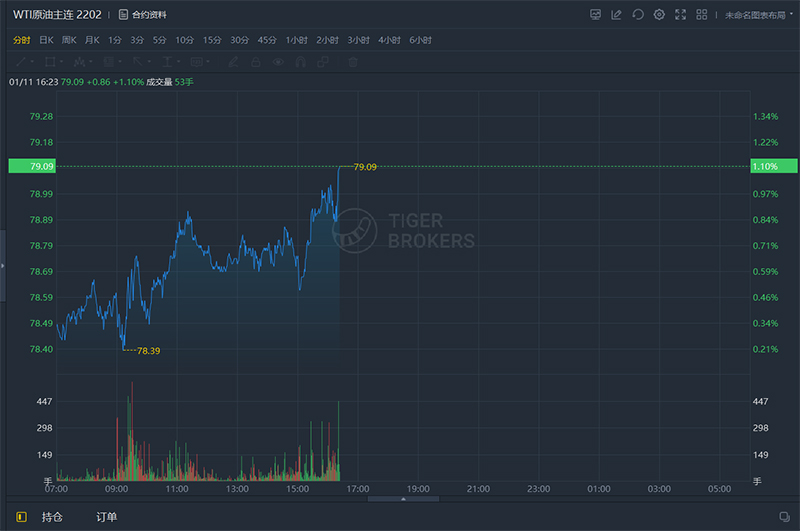
Task: Expand the Fibonacci tool options arrow
Action: point(120,62)
